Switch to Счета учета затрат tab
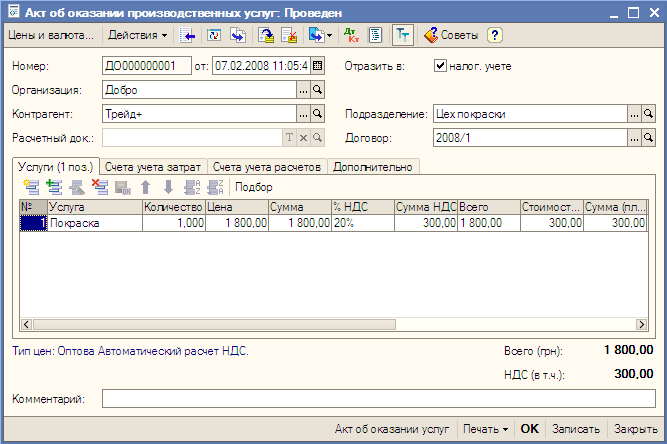667x444 pixels. click(x=153, y=166)
